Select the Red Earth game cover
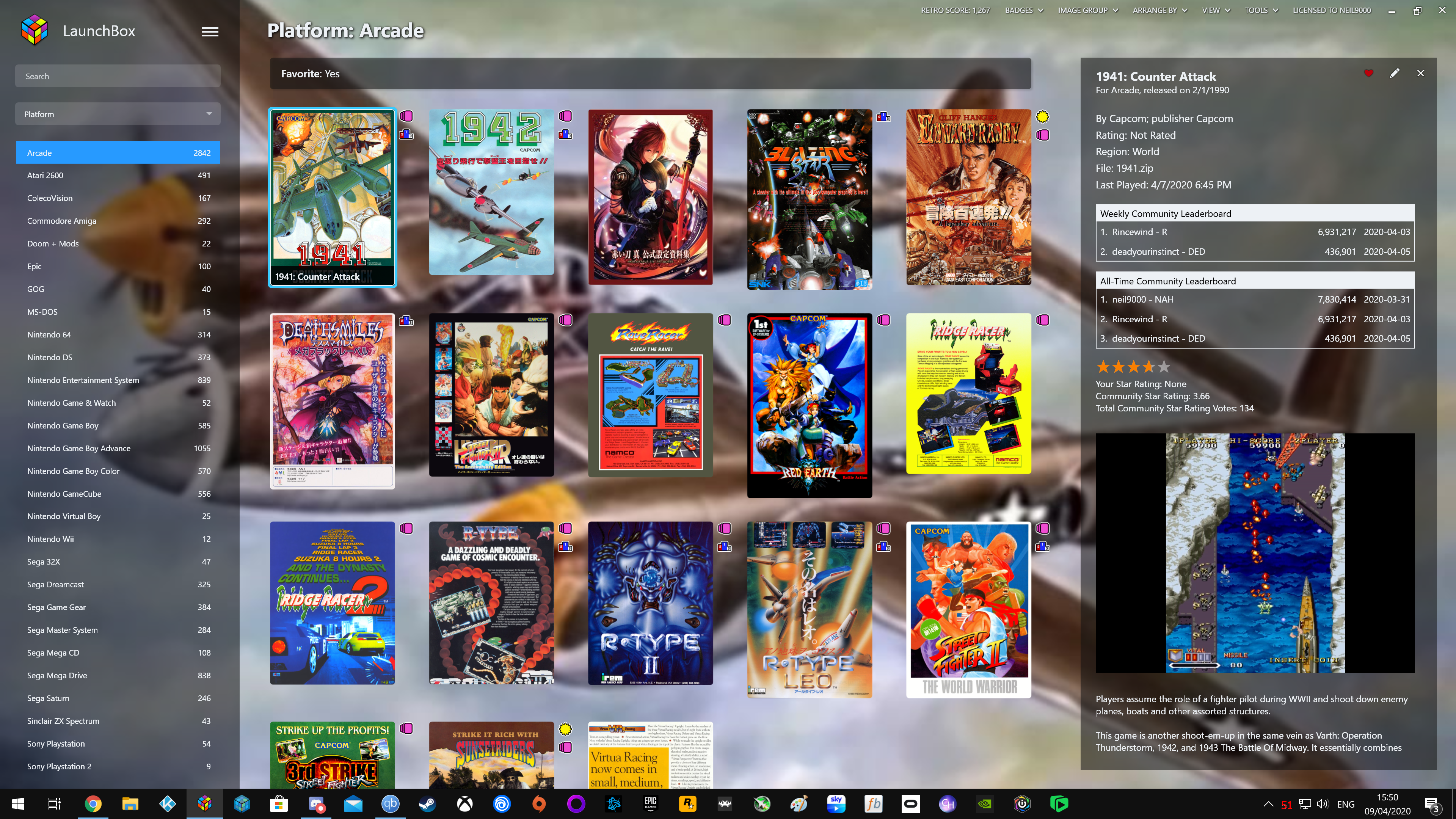1456x819 pixels. coord(810,406)
